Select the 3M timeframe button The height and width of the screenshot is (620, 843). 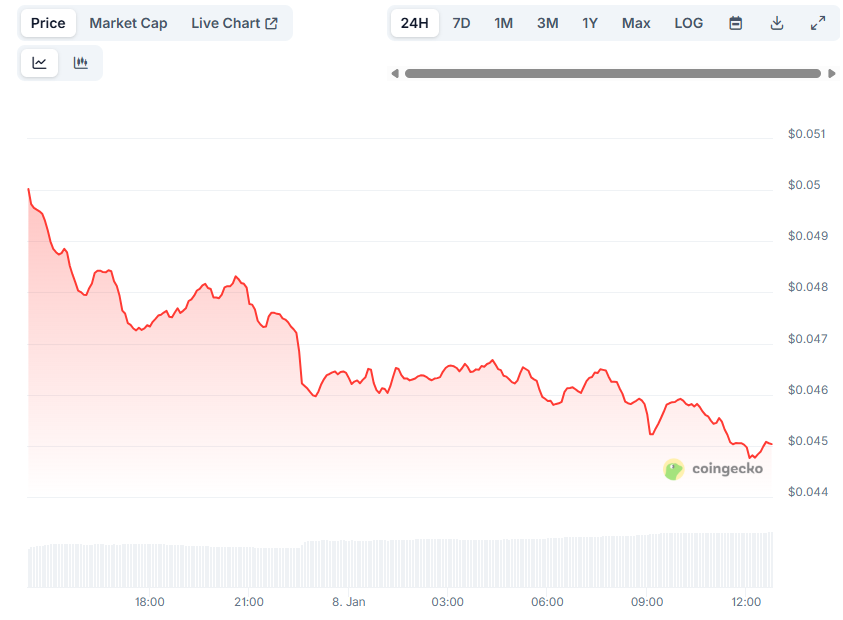547,22
